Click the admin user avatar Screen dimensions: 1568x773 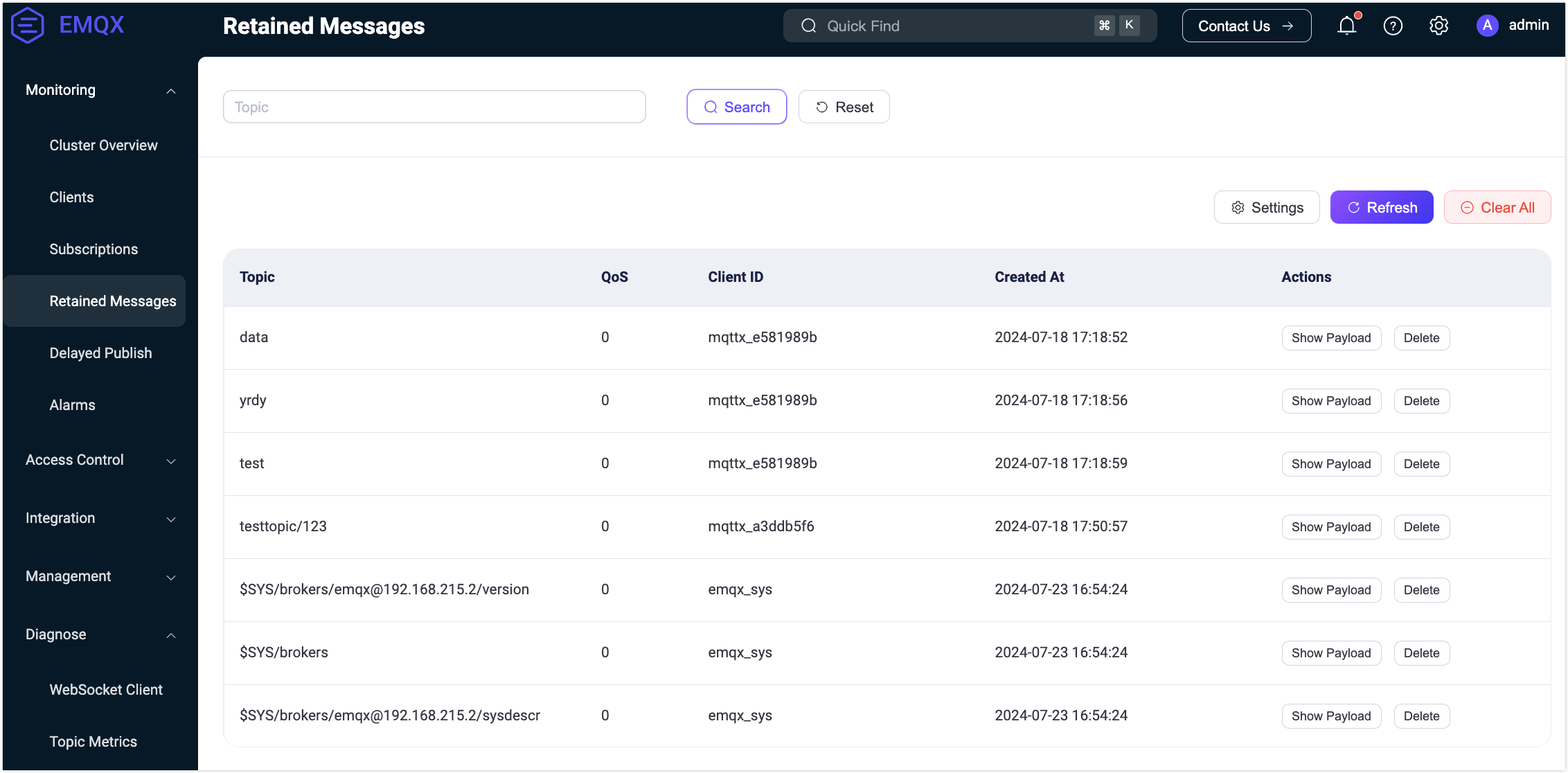[1487, 26]
